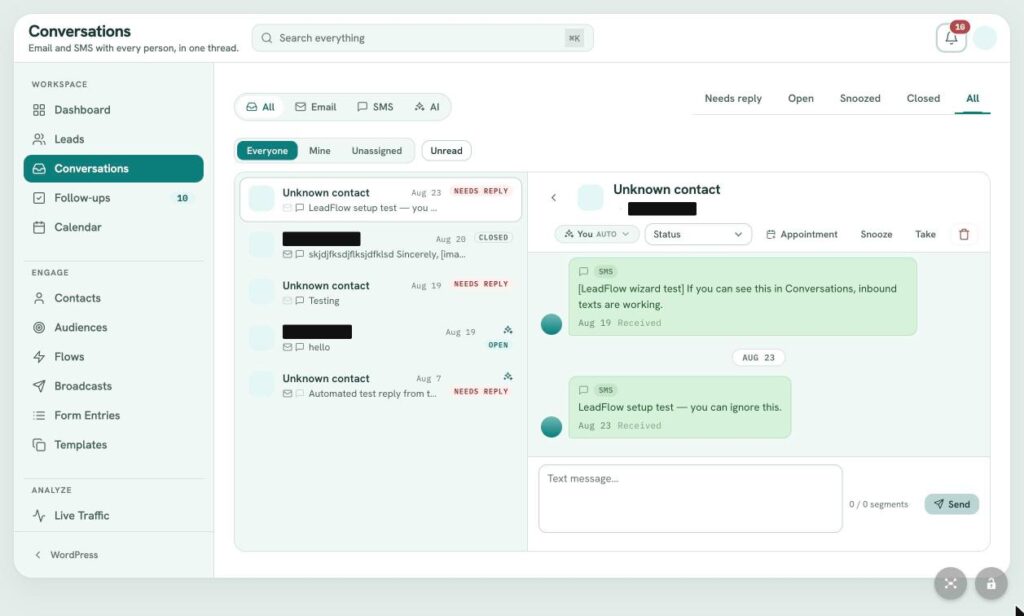Open the notifications bell icon
The width and height of the screenshot is (1024, 616).
pyautogui.click(x=951, y=38)
